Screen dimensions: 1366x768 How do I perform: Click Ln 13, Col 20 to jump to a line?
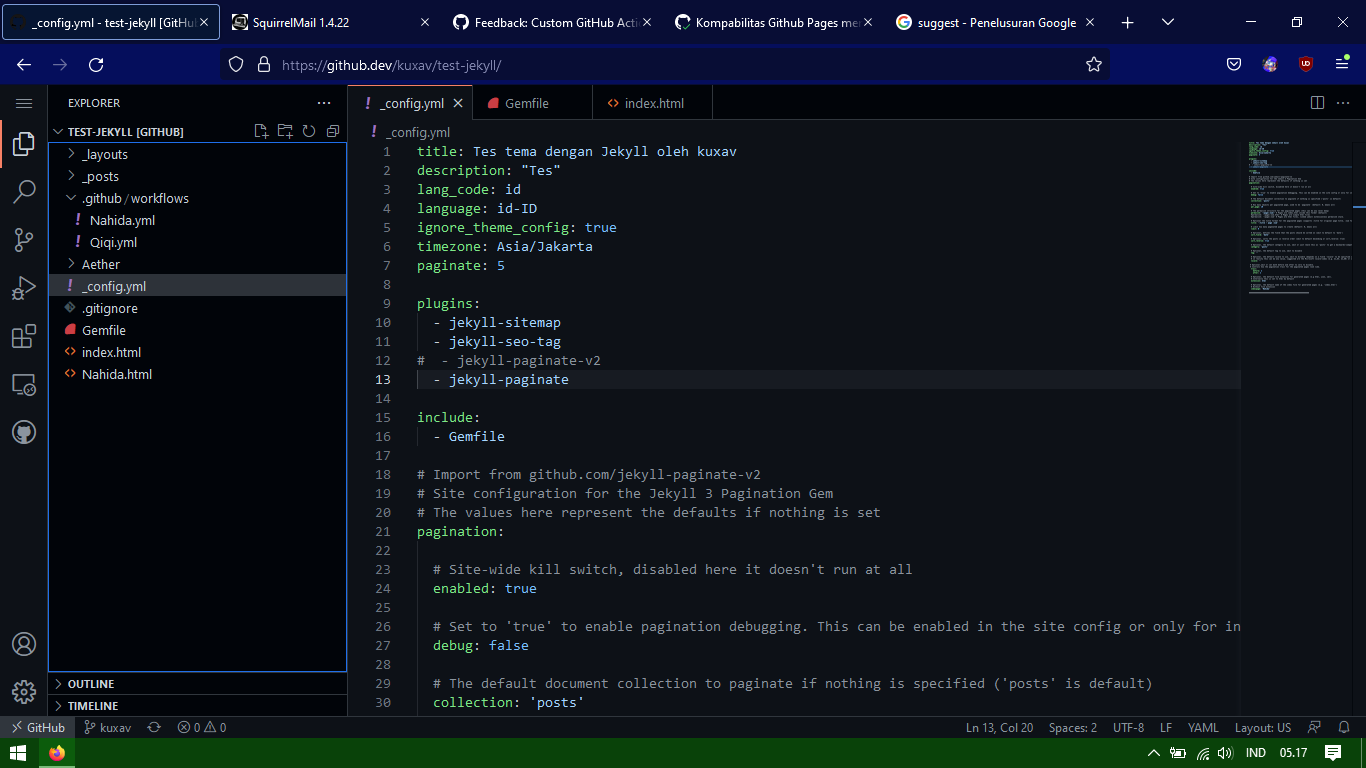(999, 727)
